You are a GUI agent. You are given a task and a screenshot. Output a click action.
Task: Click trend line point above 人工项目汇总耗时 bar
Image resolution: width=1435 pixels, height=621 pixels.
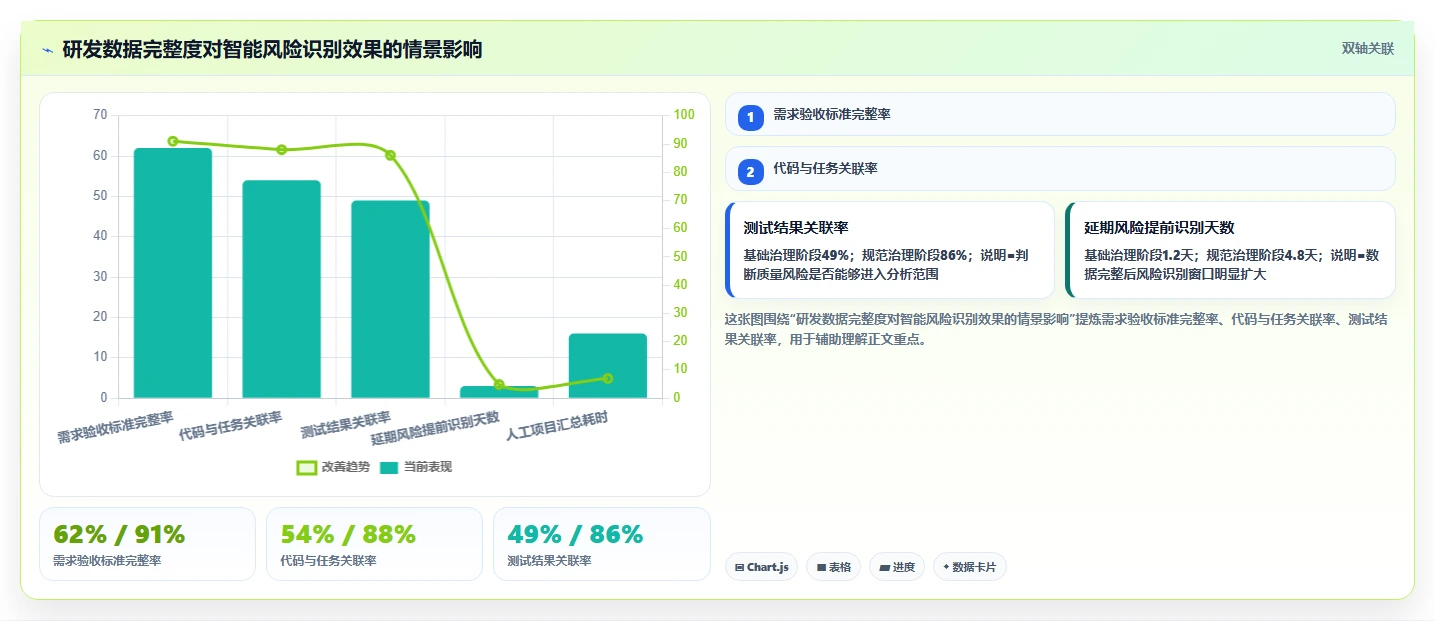[608, 378]
